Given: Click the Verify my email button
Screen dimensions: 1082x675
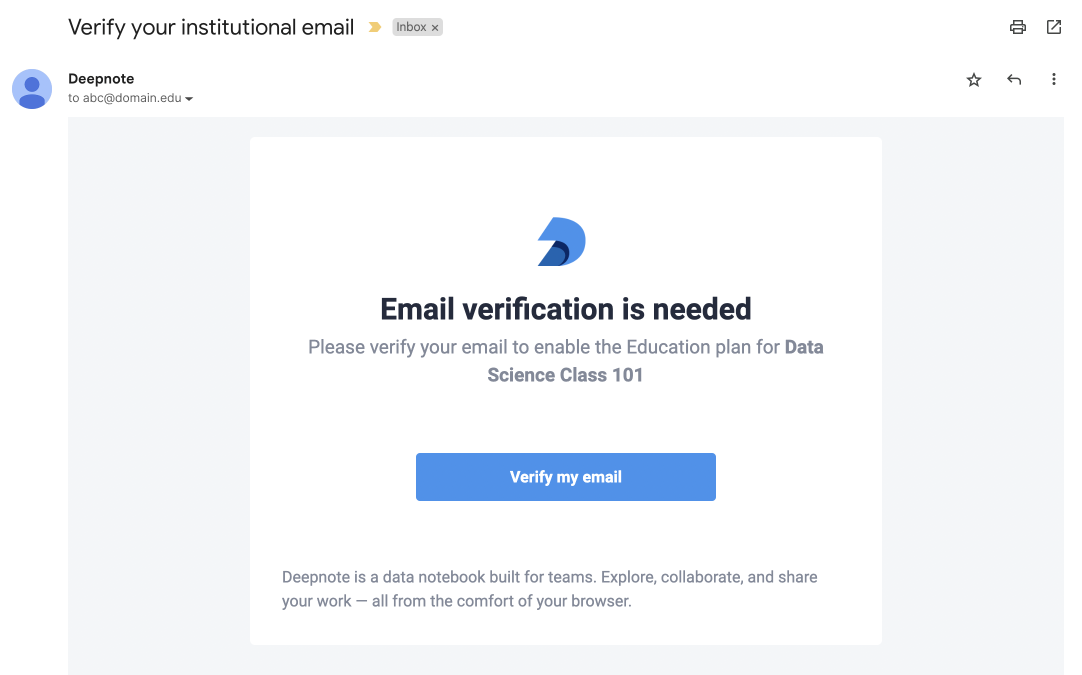Looking at the screenshot, I should point(566,477).
